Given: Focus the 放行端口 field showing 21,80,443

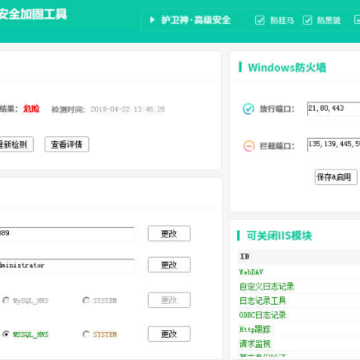Looking at the screenshot, I should click(333, 109).
